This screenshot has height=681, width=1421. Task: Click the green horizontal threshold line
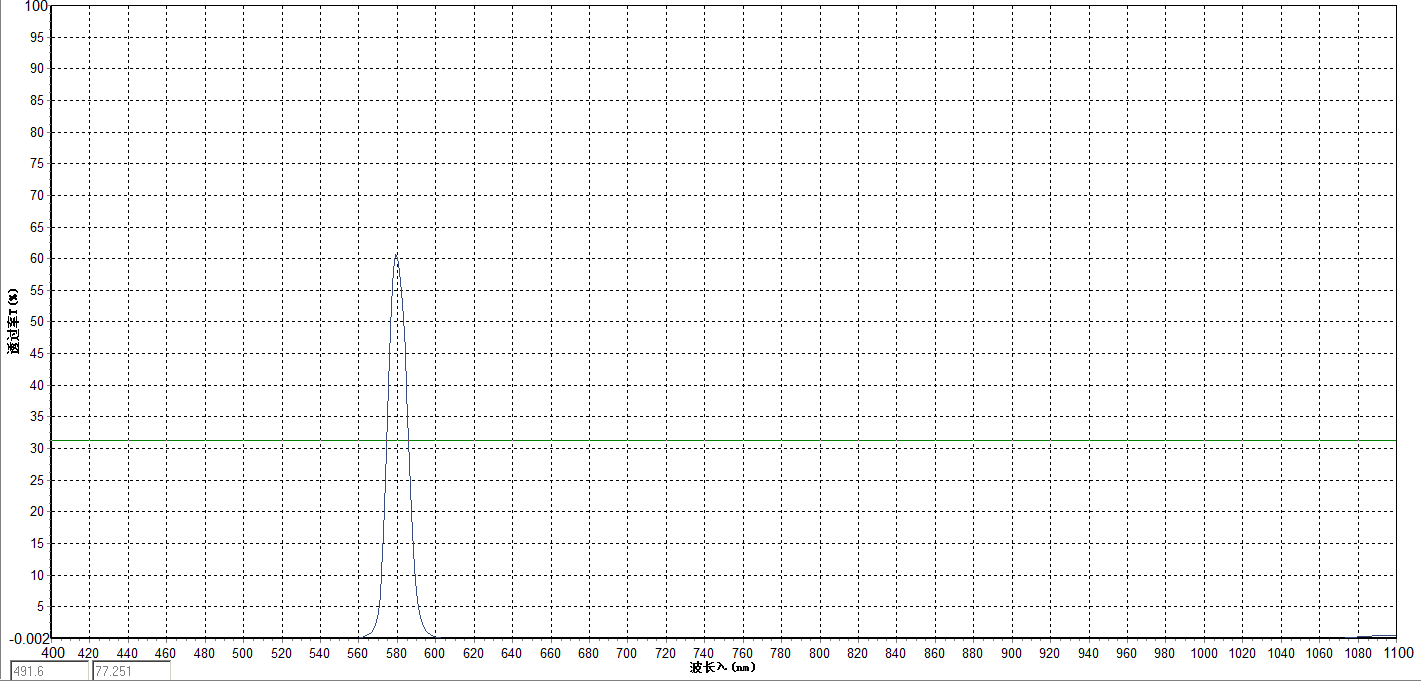coord(722,440)
